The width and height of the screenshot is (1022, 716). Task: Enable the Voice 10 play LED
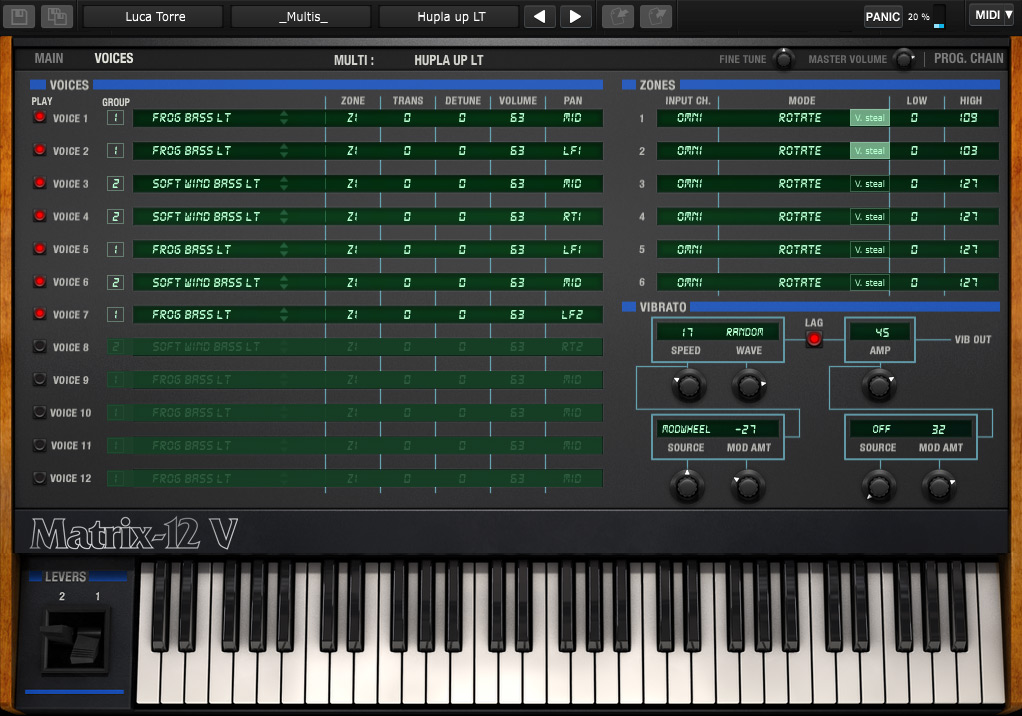click(x=40, y=412)
